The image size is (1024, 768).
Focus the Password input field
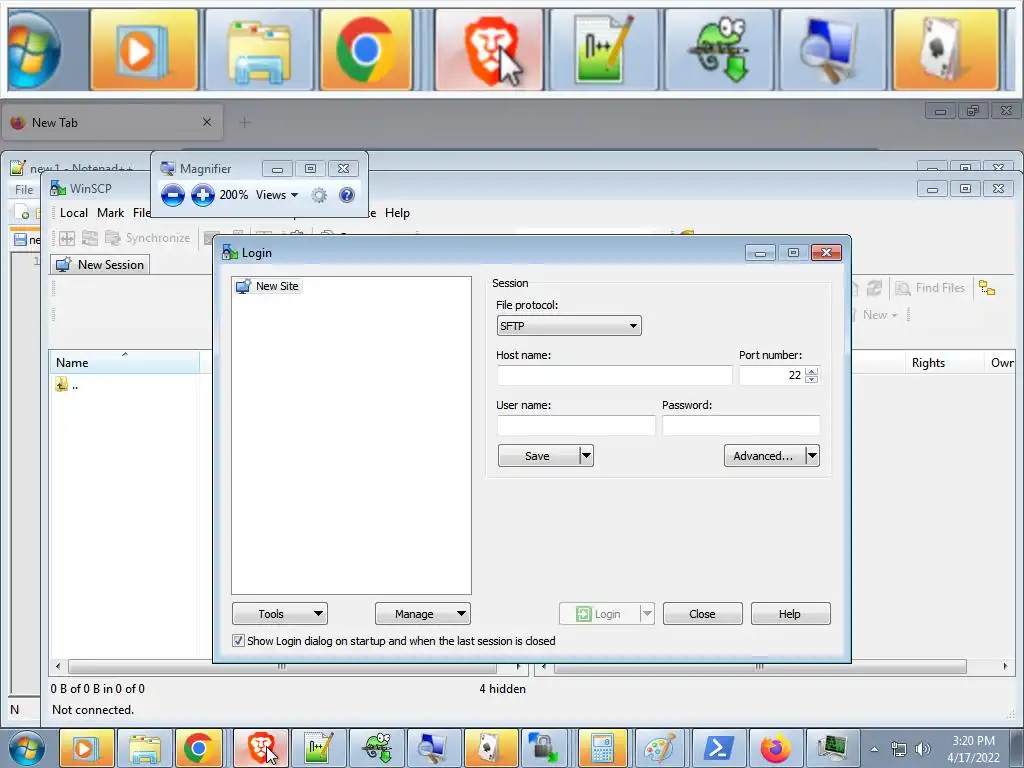click(741, 425)
